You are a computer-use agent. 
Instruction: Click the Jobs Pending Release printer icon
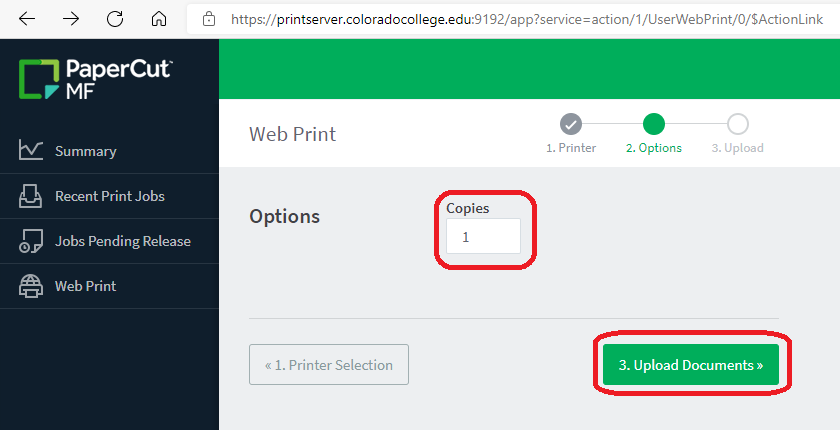click(31, 241)
